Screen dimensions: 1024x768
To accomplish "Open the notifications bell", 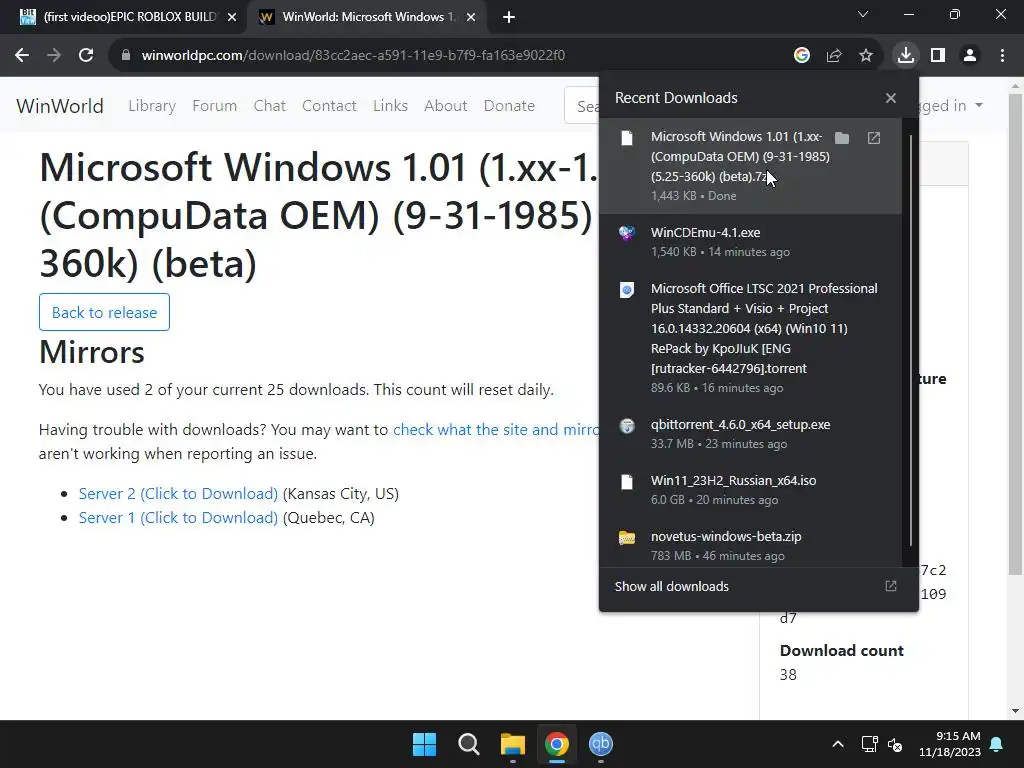I will coord(997,744).
